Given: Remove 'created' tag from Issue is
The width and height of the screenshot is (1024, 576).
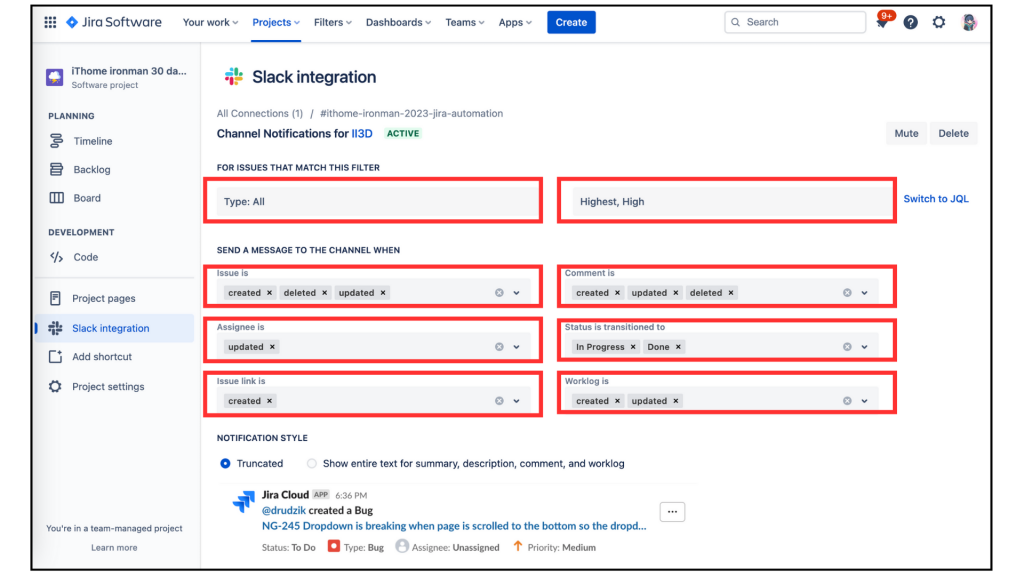Looking at the screenshot, I should [x=269, y=293].
